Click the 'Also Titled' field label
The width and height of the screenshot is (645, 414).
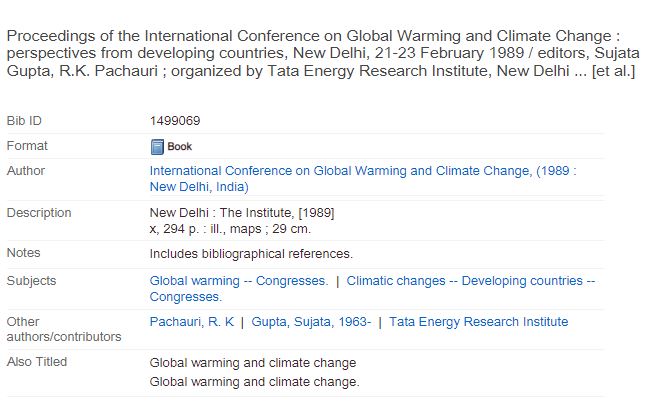(x=37, y=362)
